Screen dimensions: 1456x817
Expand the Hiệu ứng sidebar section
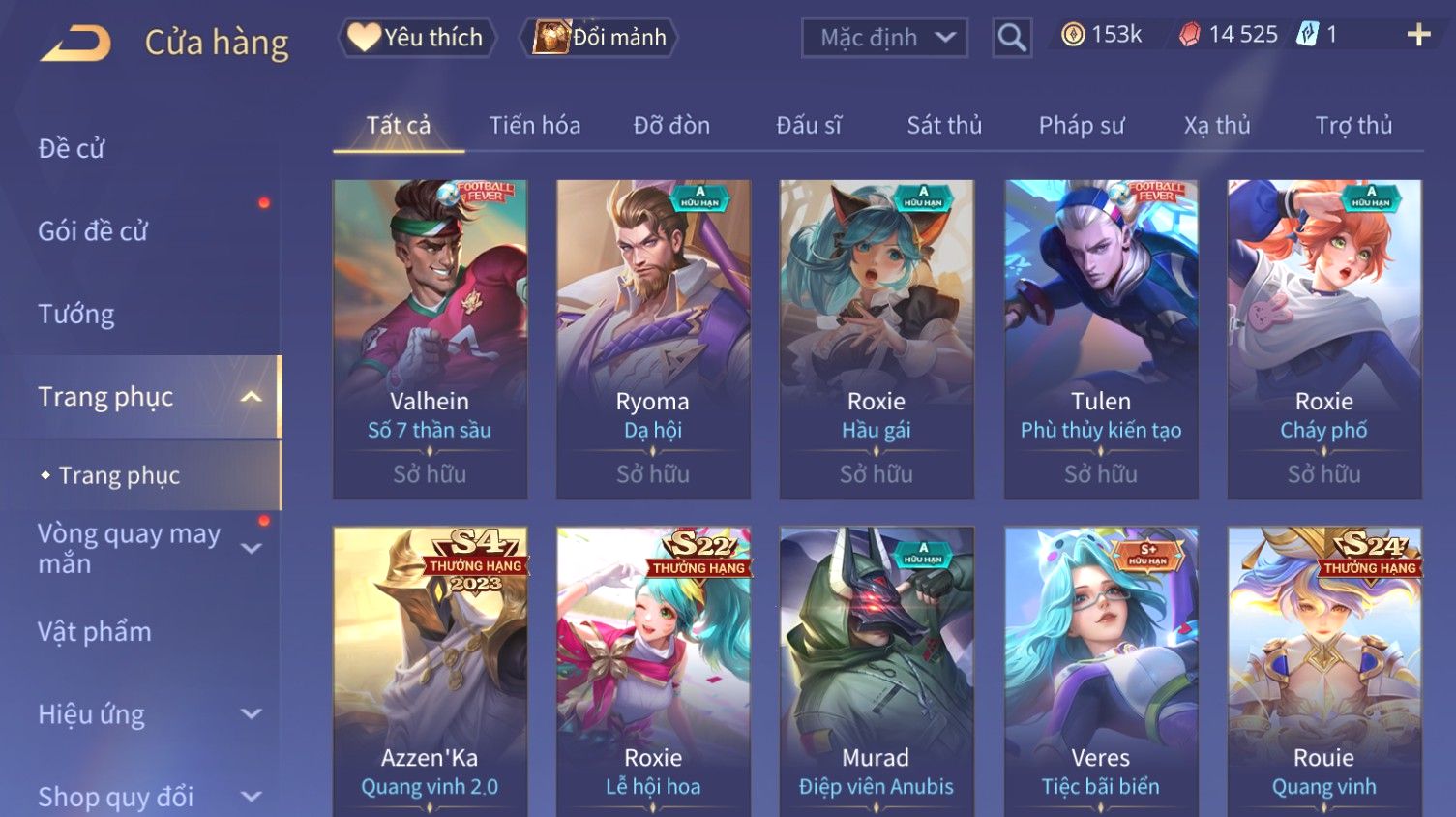[x=251, y=714]
